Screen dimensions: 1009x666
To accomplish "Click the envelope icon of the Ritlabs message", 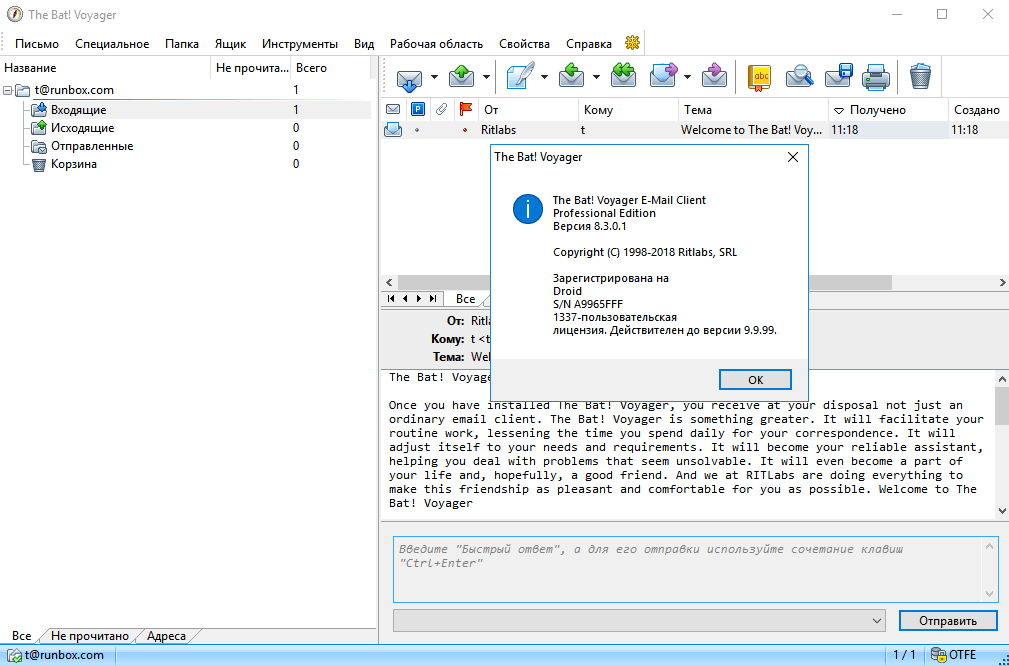I will point(393,129).
